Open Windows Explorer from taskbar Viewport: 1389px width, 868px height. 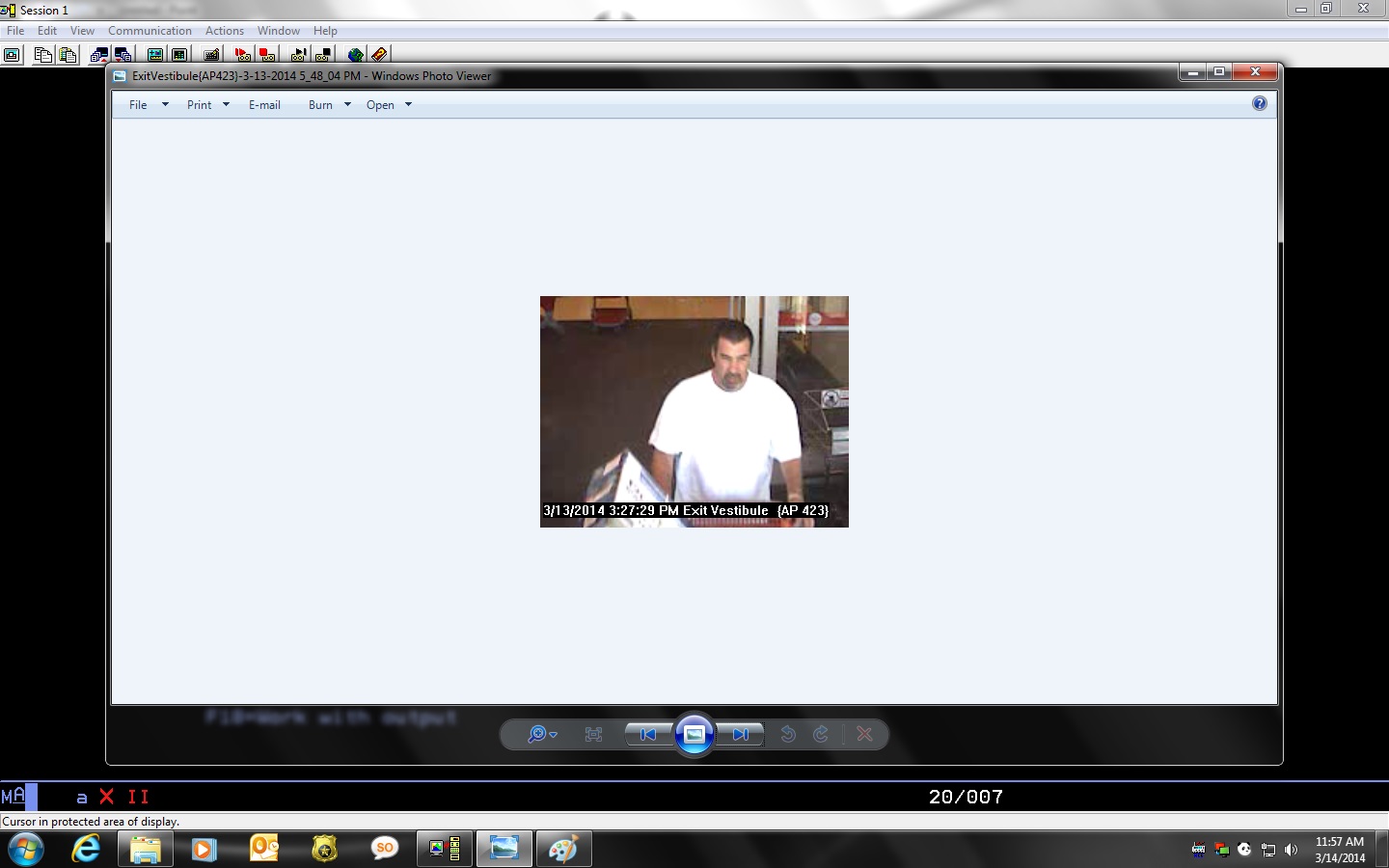145,849
